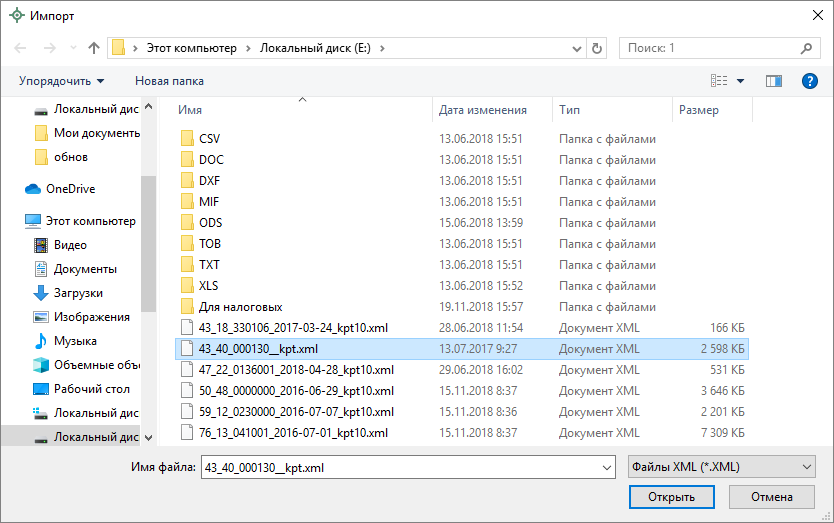
Task: Open the CSV folder
Action: pos(209,139)
